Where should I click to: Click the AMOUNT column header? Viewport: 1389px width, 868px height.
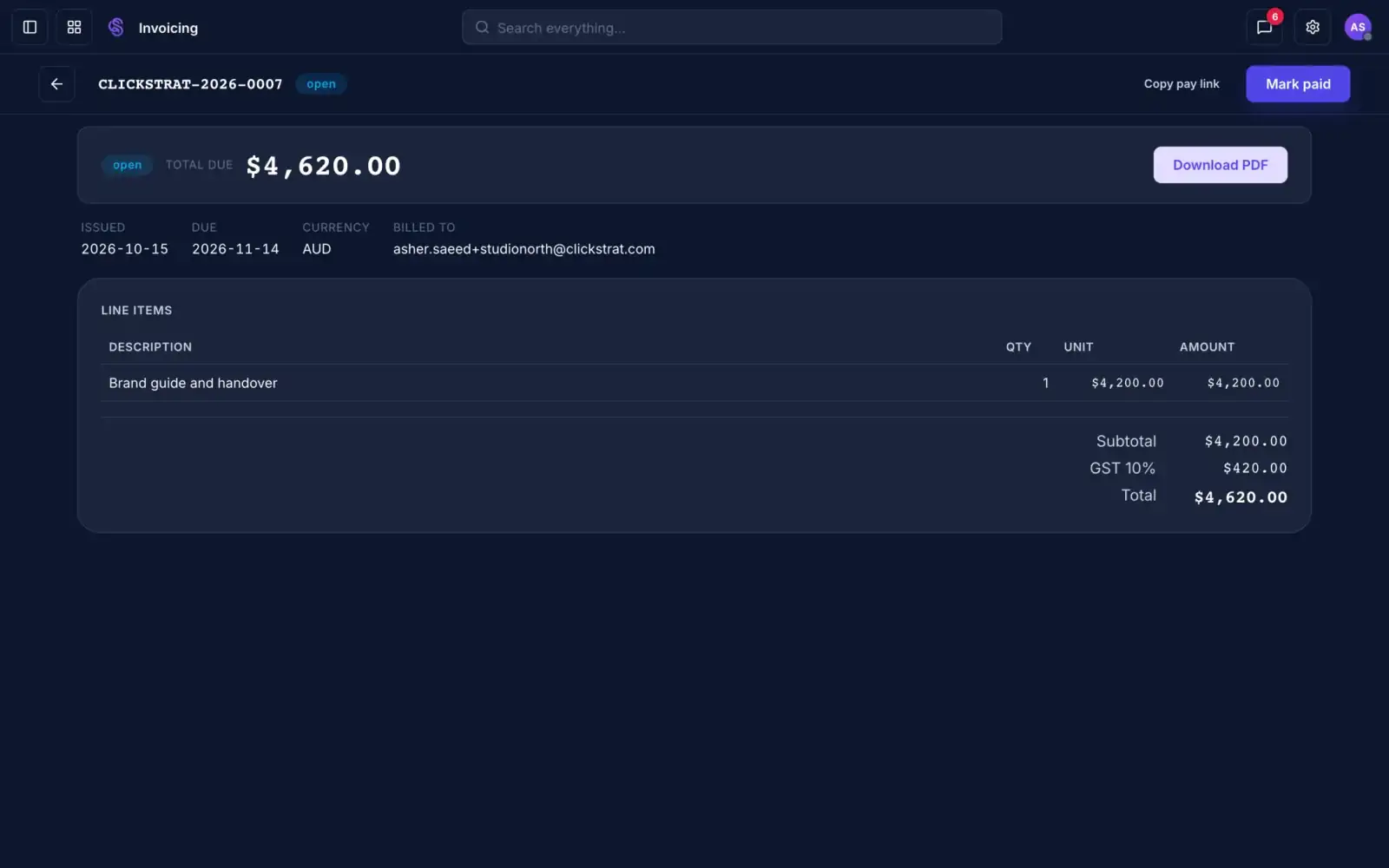pyautogui.click(x=1207, y=346)
